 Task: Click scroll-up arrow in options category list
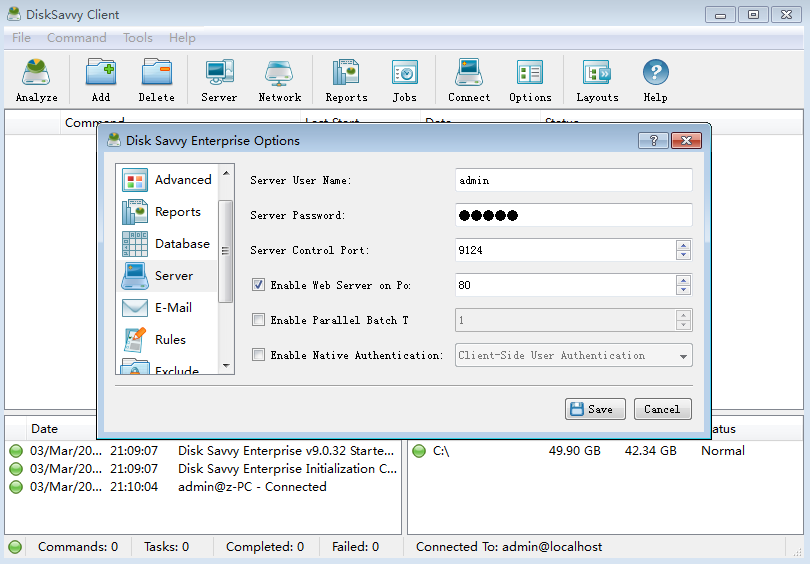tap(226, 173)
